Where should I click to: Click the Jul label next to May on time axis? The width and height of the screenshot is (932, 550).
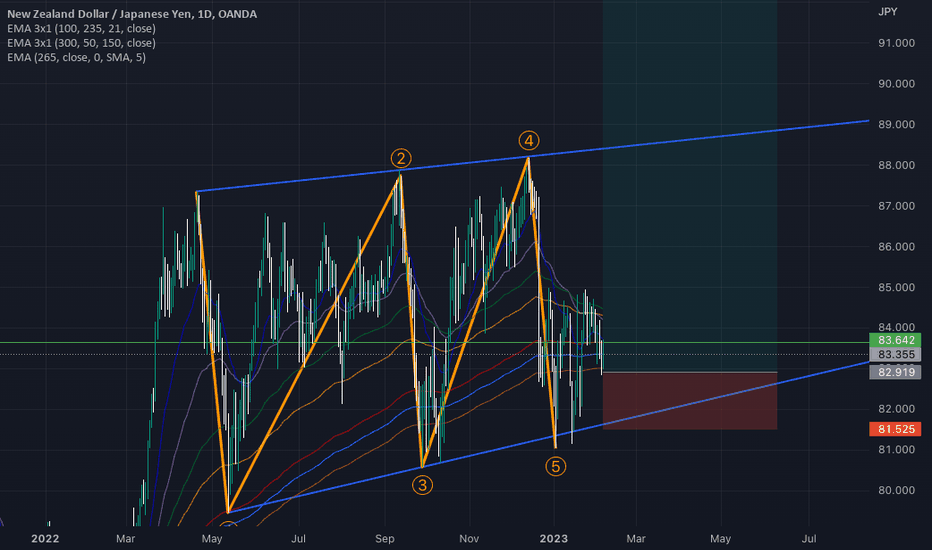point(298,539)
